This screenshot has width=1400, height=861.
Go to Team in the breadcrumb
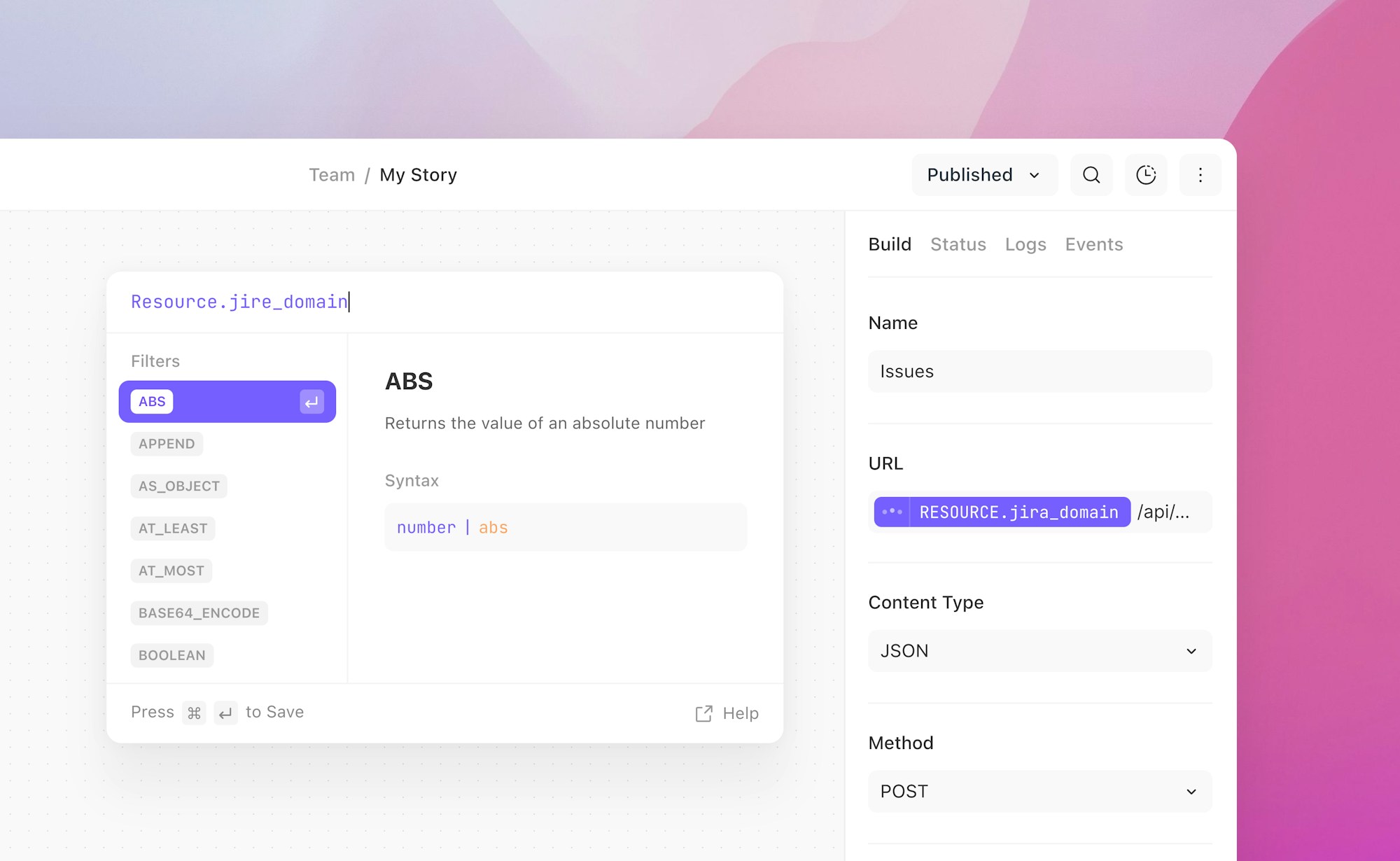click(x=332, y=175)
